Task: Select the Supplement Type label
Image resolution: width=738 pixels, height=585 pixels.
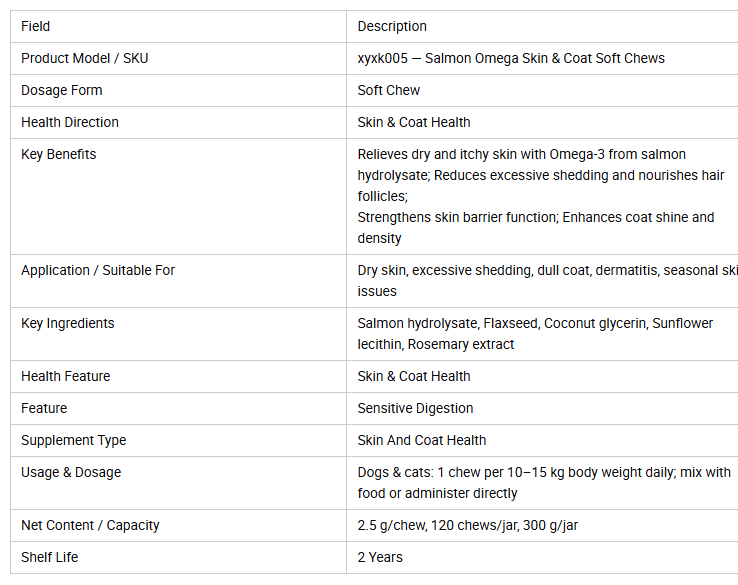Action: point(74,441)
